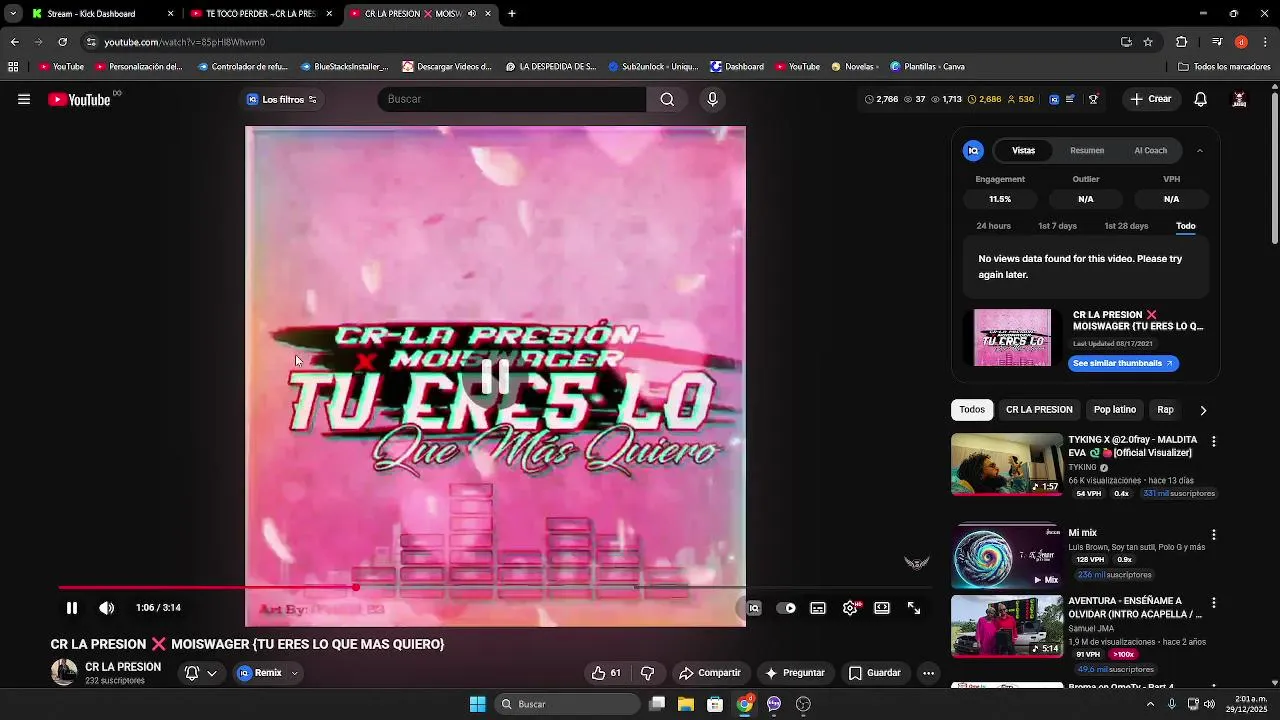1280x720 pixels.
Task: Select 1st 28 days range
Action: pos(1126,226)
